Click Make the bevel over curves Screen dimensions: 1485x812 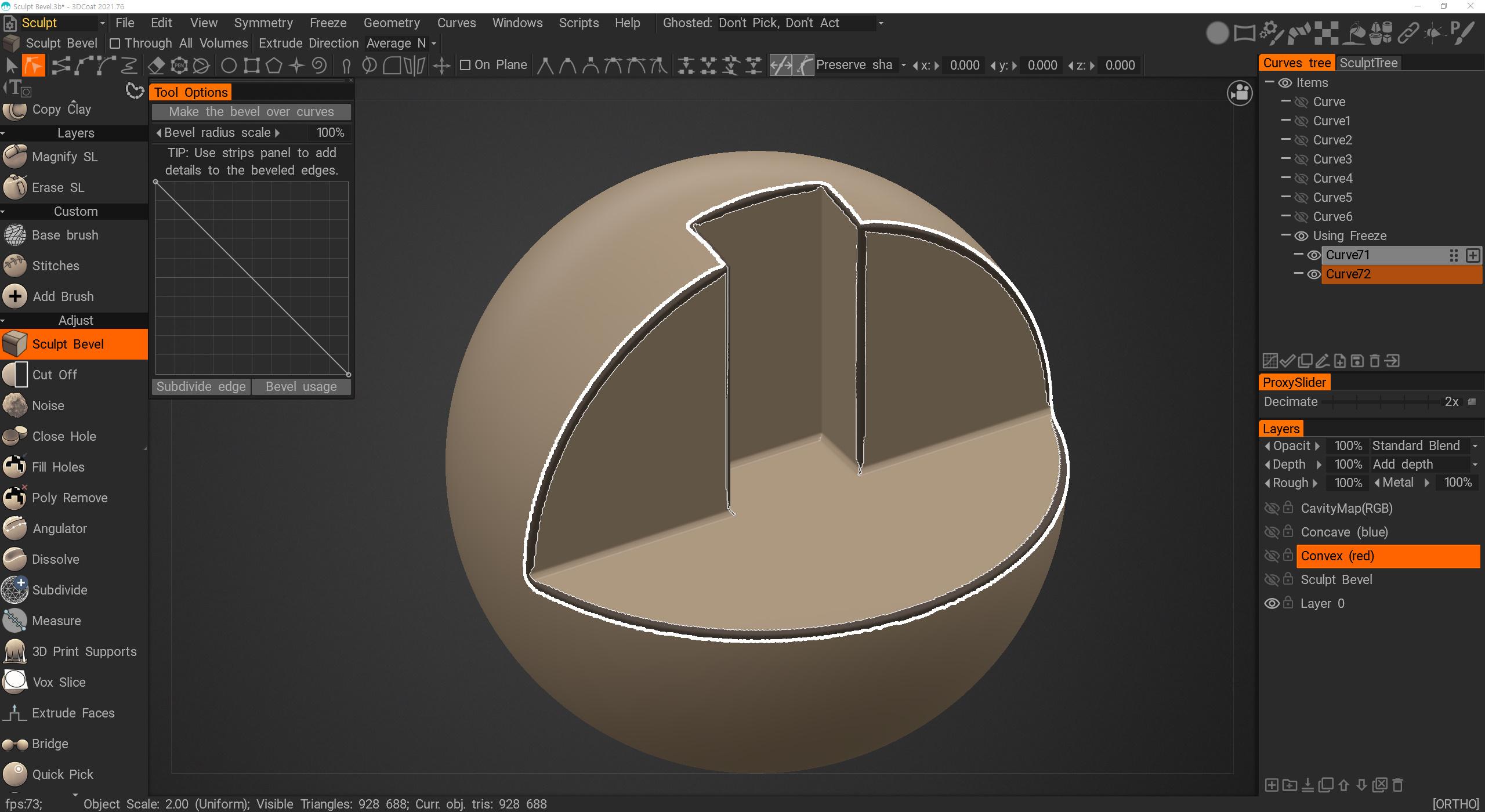(251, 111)
